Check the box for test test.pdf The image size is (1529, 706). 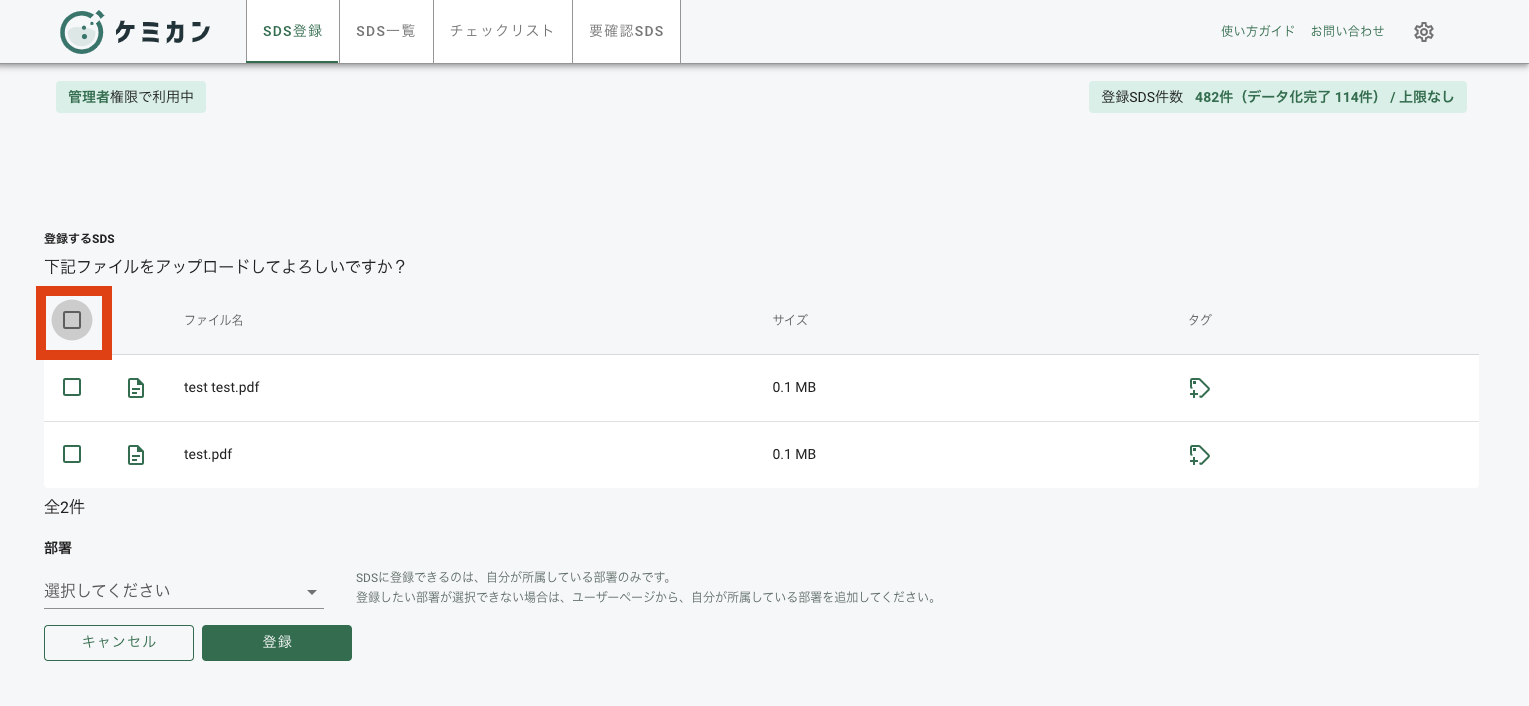coord(72,387)
